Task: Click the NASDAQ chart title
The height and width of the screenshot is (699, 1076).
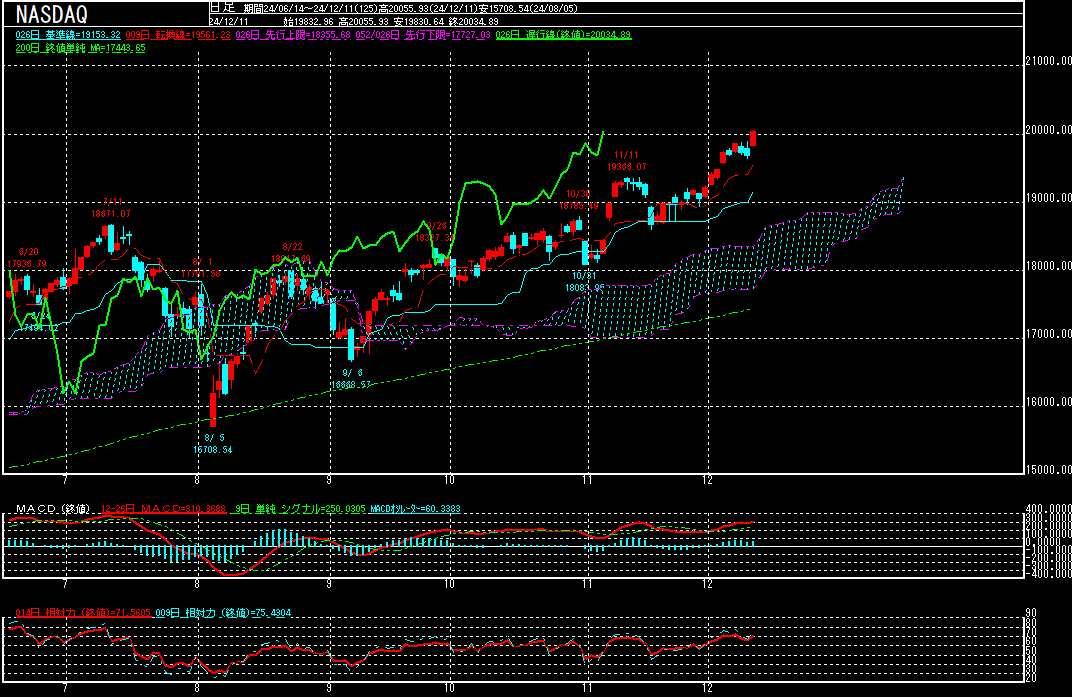Action: [51, 14]
